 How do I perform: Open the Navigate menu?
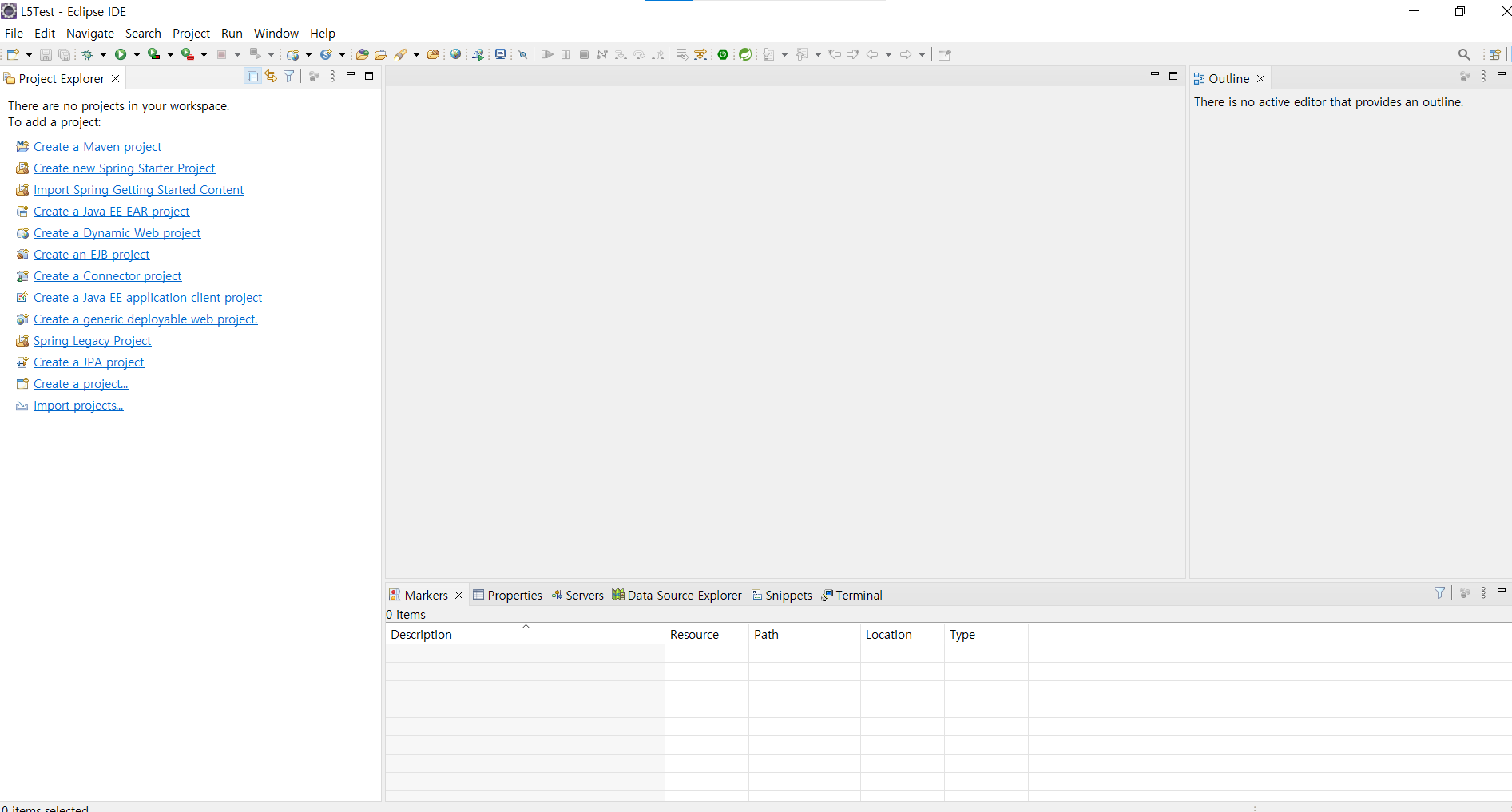click(x=90, y=33)
